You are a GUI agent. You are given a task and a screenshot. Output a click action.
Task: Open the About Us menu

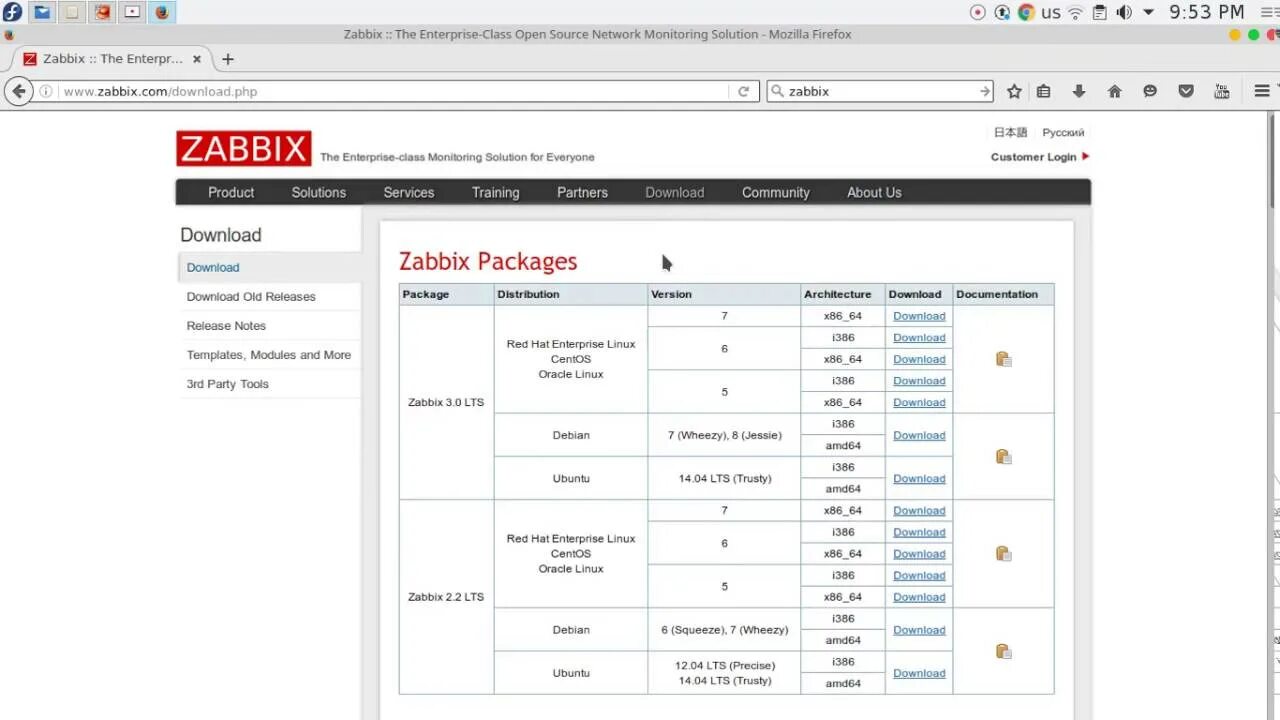pos(874,192)
